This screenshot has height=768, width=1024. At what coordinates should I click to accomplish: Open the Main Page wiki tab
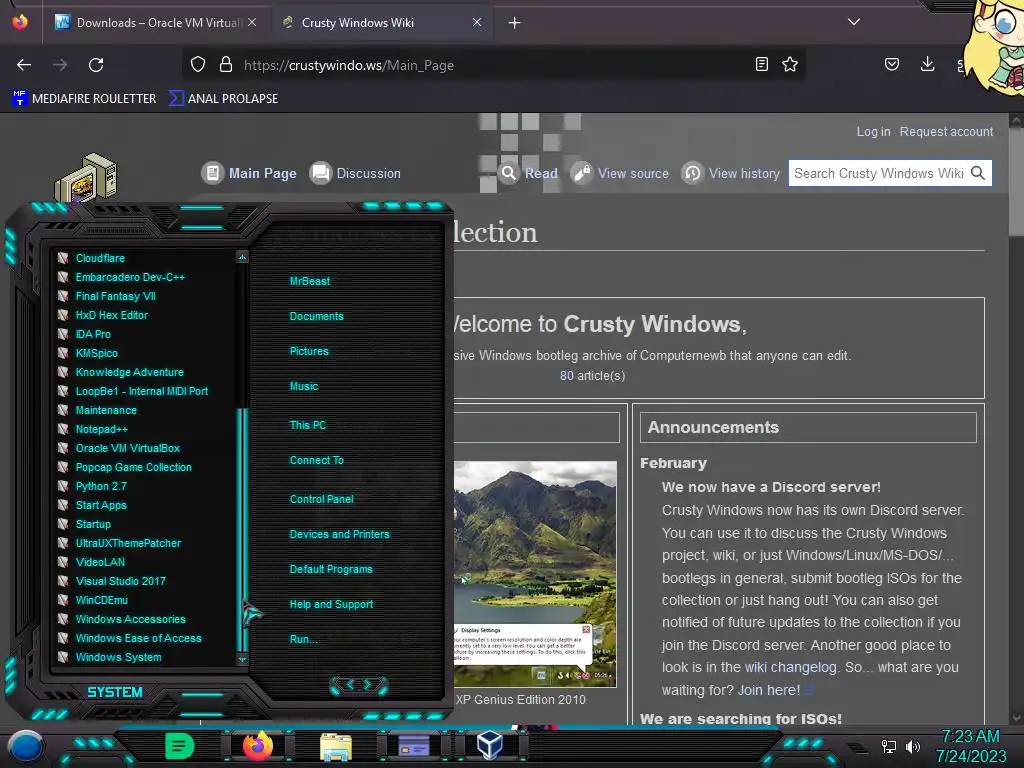pos(249,173)
